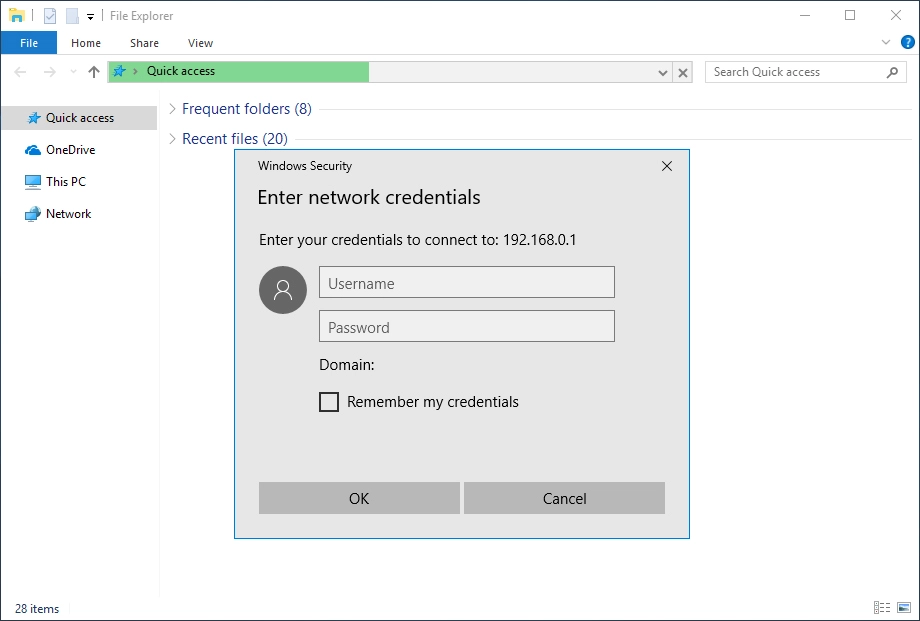
Task: Click the 28 items status text
Action: [x=37, y=609]
